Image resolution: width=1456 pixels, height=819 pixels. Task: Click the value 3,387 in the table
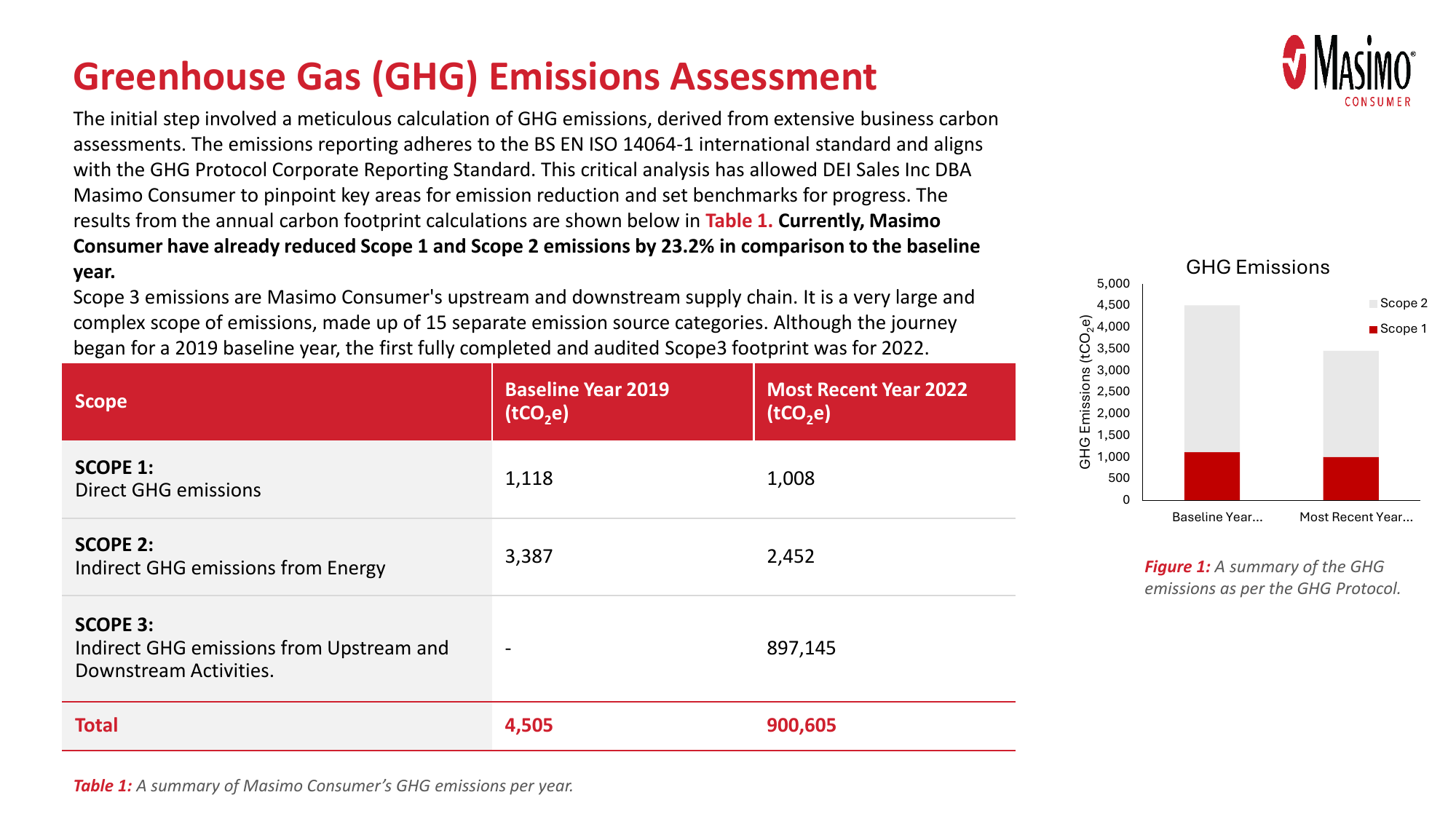tap(529, 556)
